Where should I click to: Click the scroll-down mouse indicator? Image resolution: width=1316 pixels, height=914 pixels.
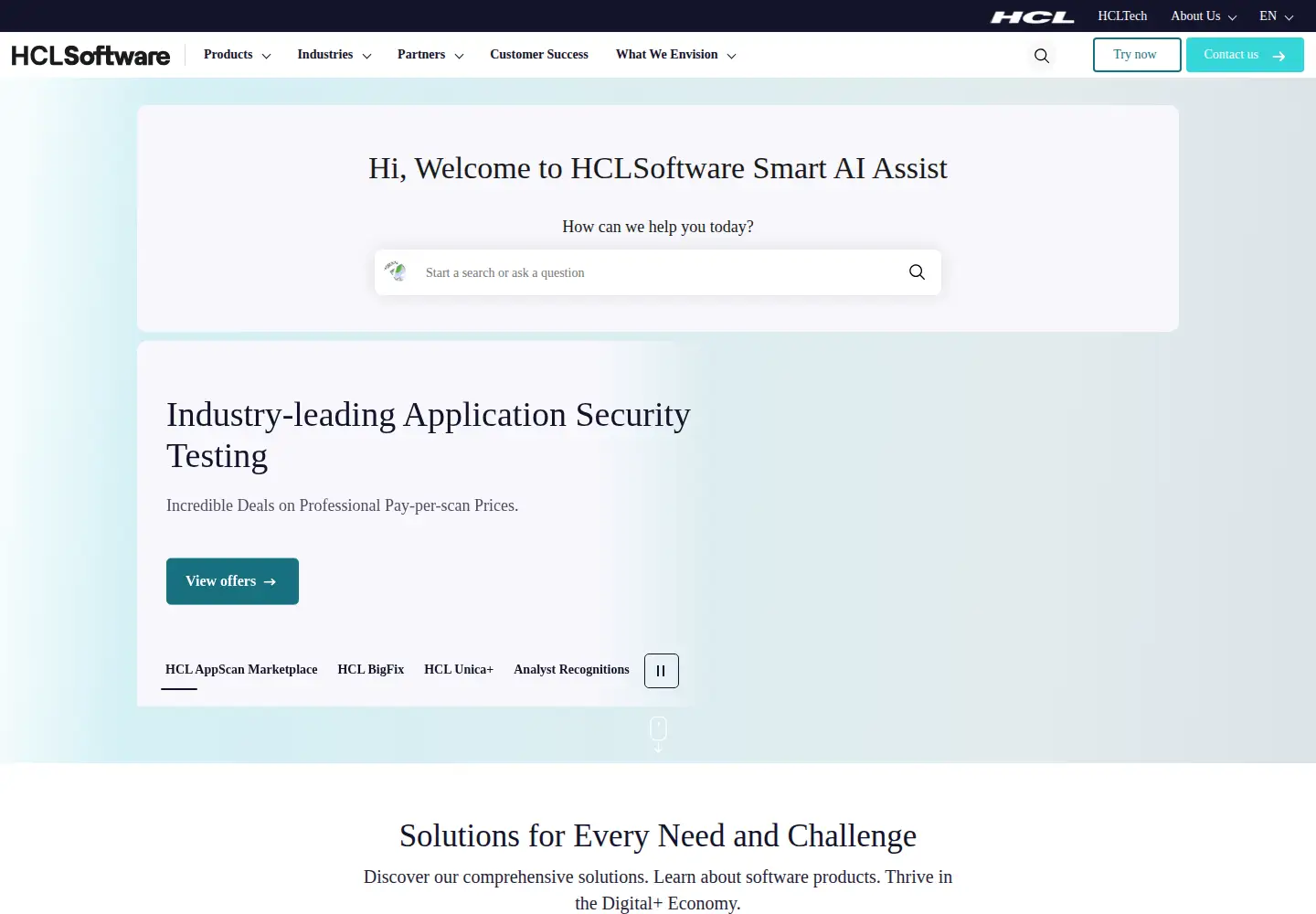(x=658, y=734)
